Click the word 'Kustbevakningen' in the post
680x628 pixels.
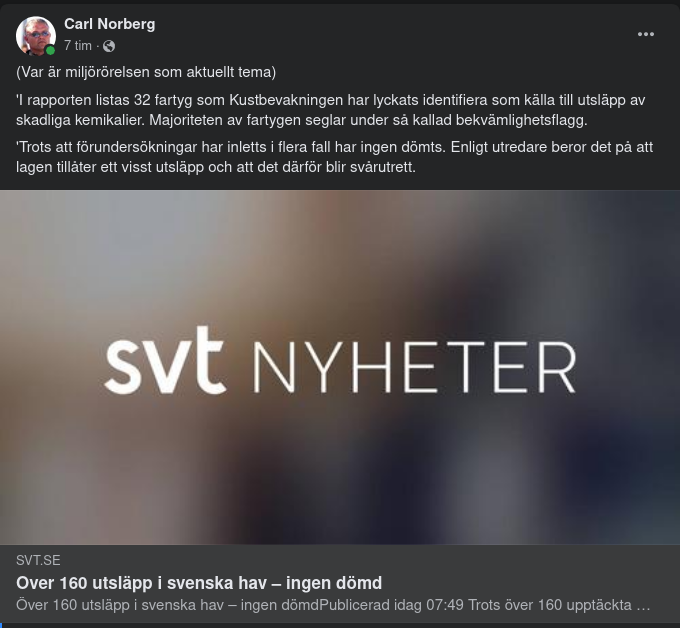(x=286, y=100)
